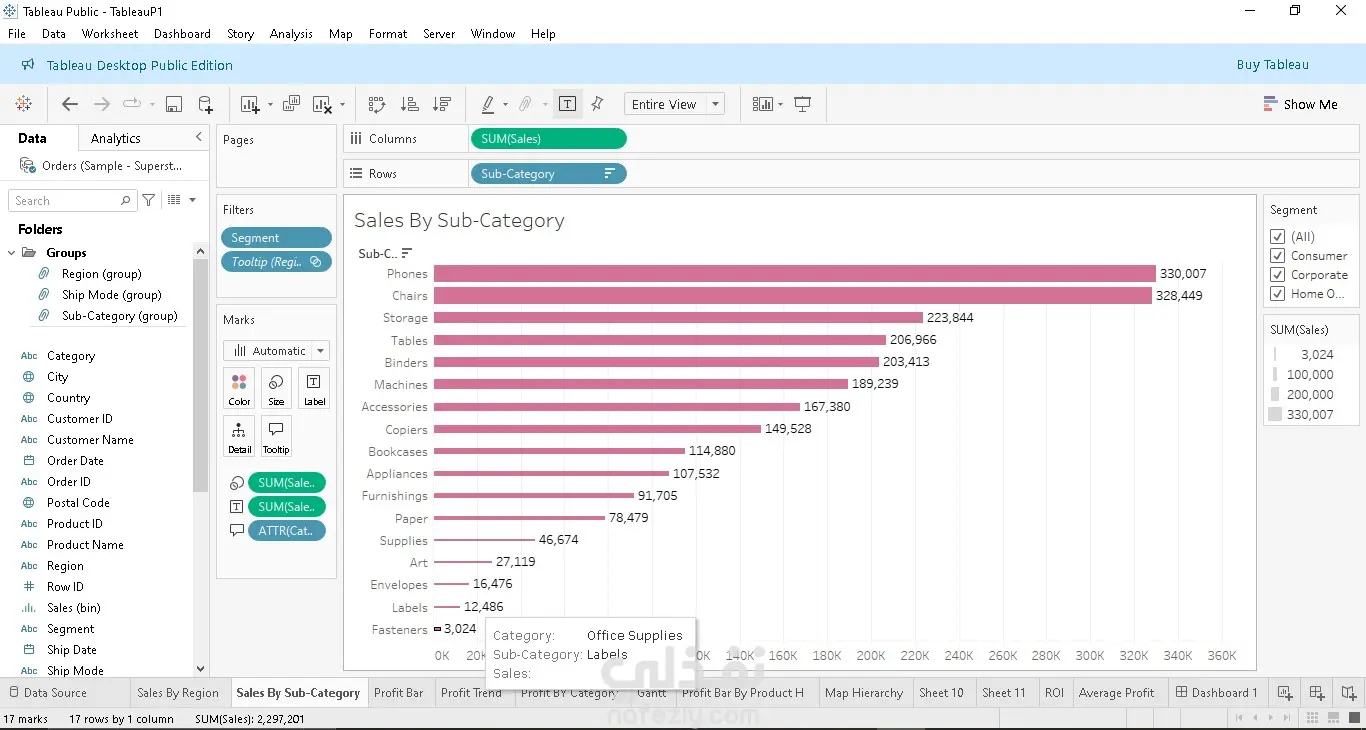Viewport: 1366px width, 730px height.
Task: Click the Show Me button
Action: pyautogui.click(x=1300, y=104)
